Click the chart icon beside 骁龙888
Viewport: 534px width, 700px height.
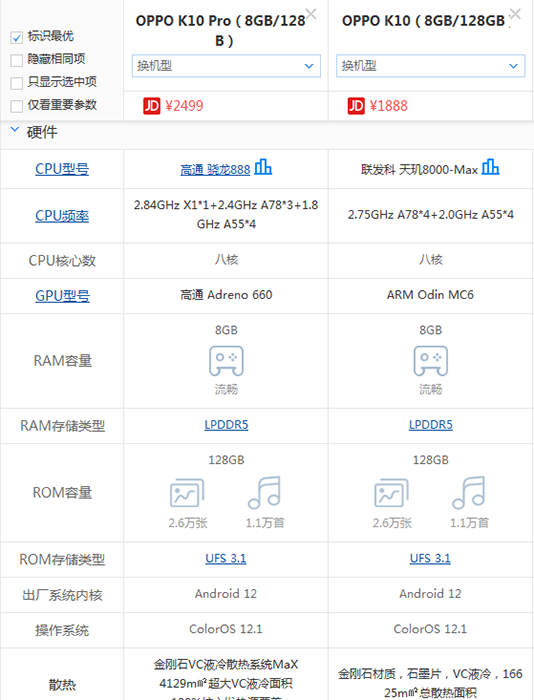pyautogui.click(x=263, y=167)
